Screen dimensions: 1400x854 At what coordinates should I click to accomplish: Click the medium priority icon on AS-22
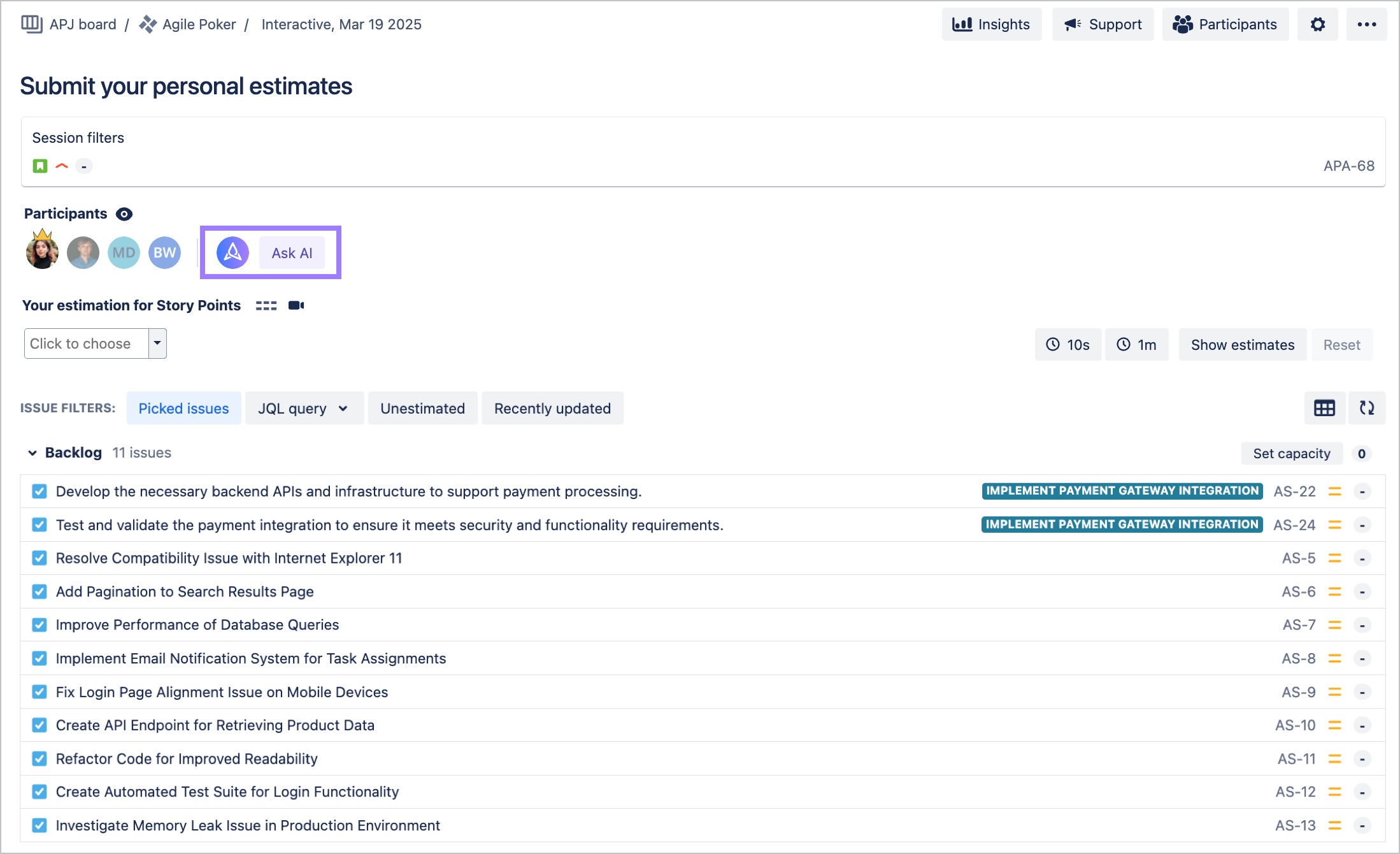coord(1334,491)
